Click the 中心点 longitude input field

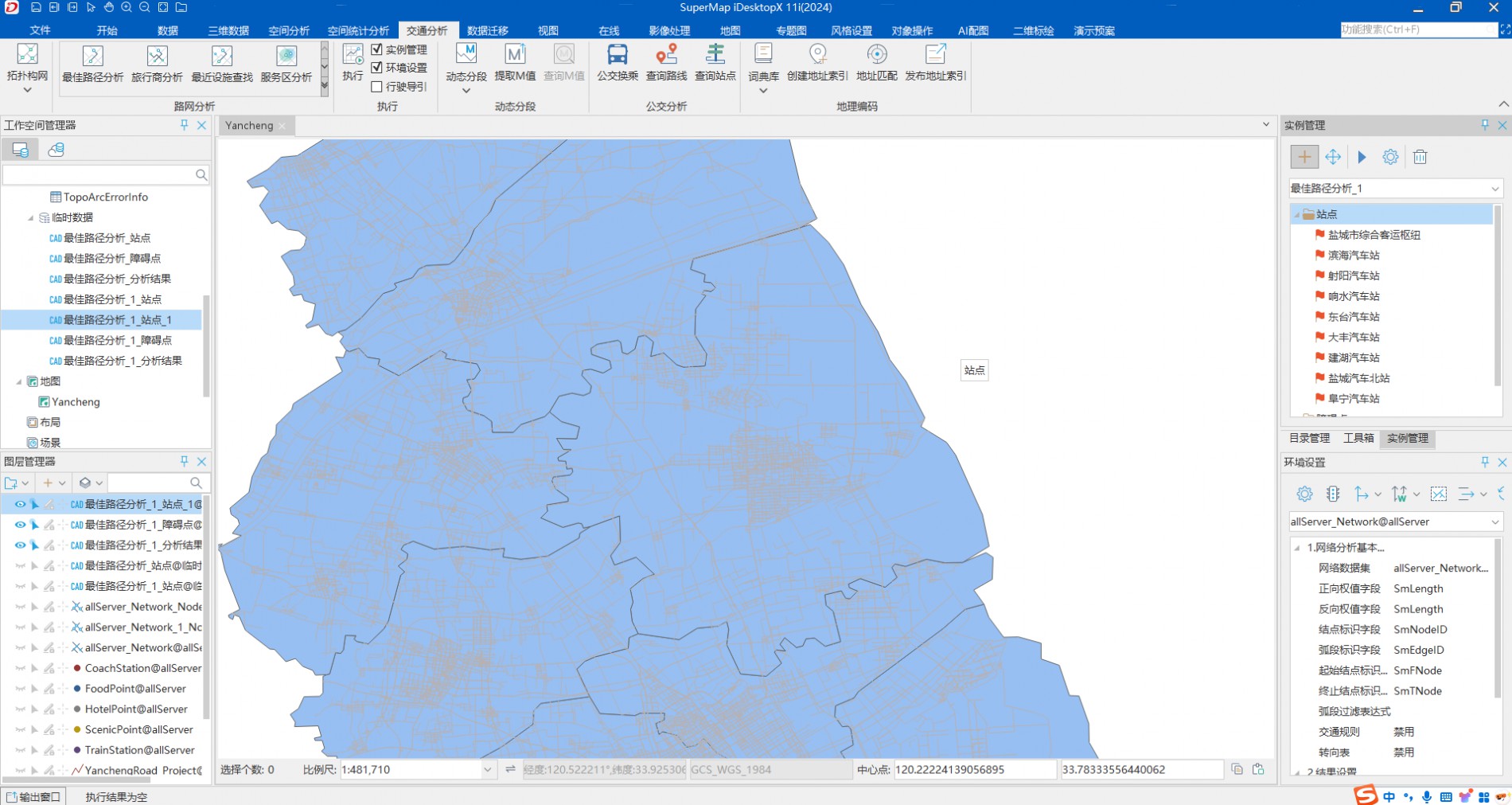(975, 770)
